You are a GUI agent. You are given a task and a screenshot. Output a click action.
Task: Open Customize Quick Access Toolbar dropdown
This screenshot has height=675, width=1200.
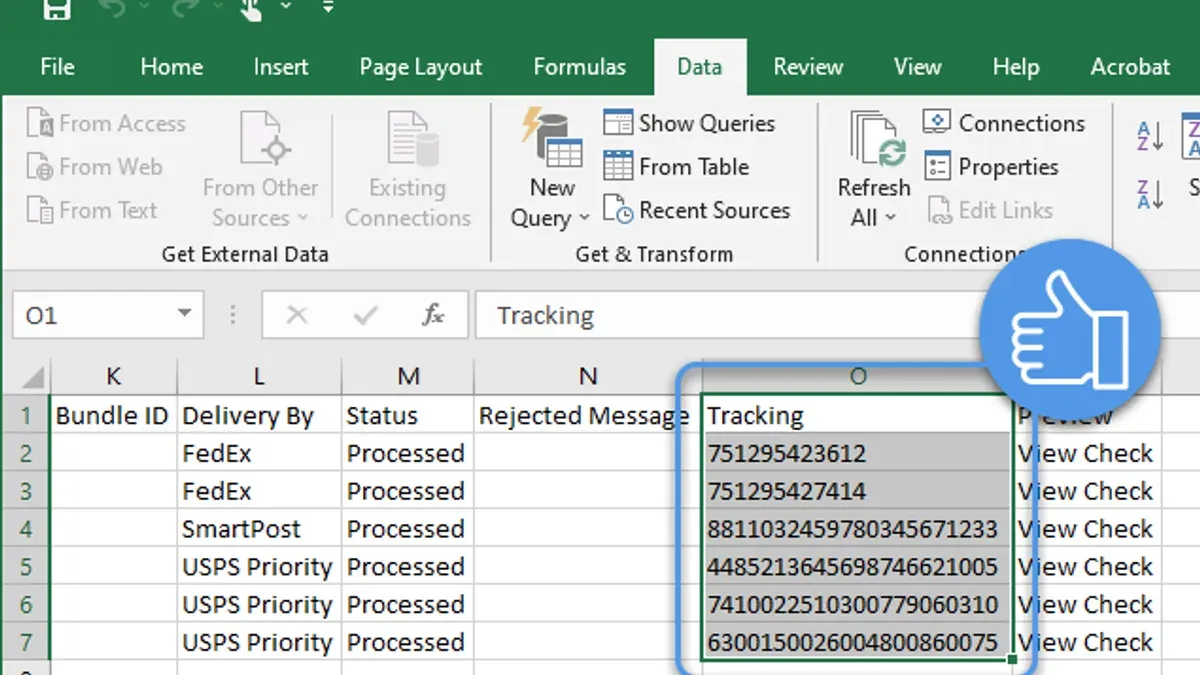coord(328,8)
